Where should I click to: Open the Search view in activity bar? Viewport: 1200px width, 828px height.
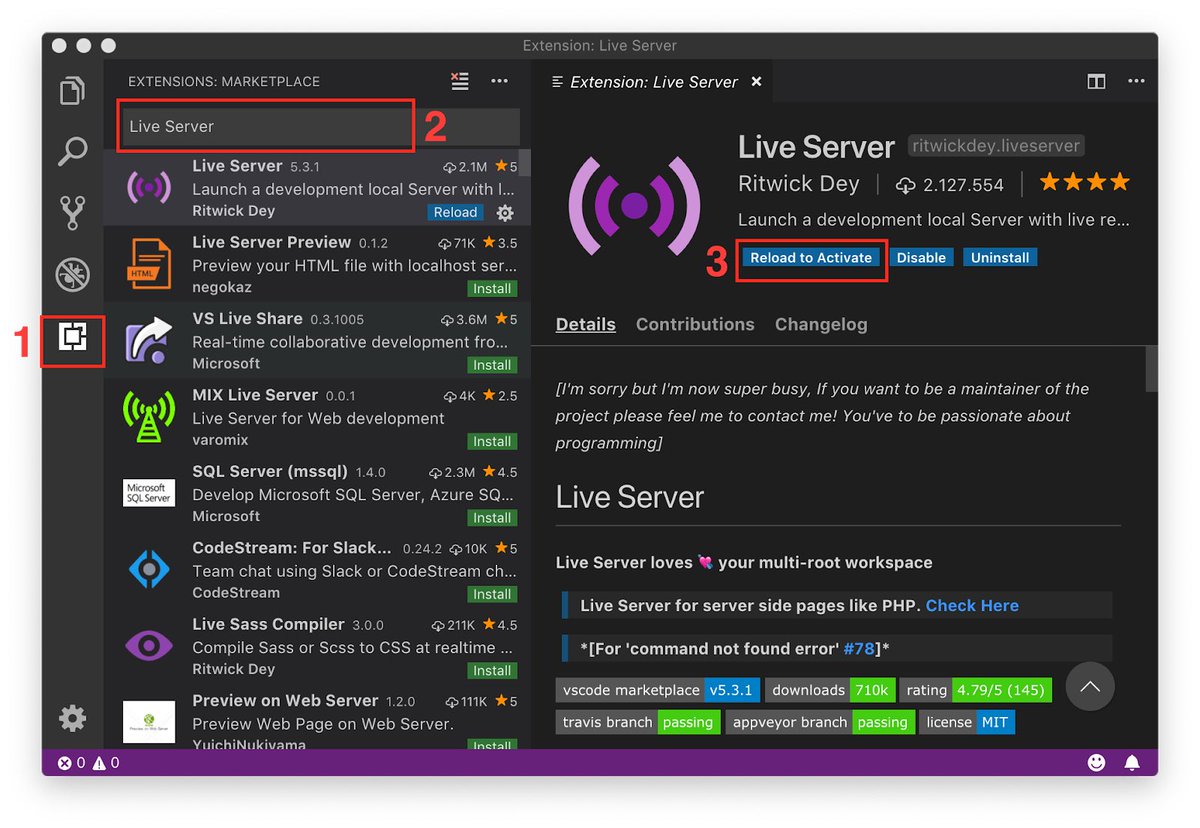(x=72, y=152)
